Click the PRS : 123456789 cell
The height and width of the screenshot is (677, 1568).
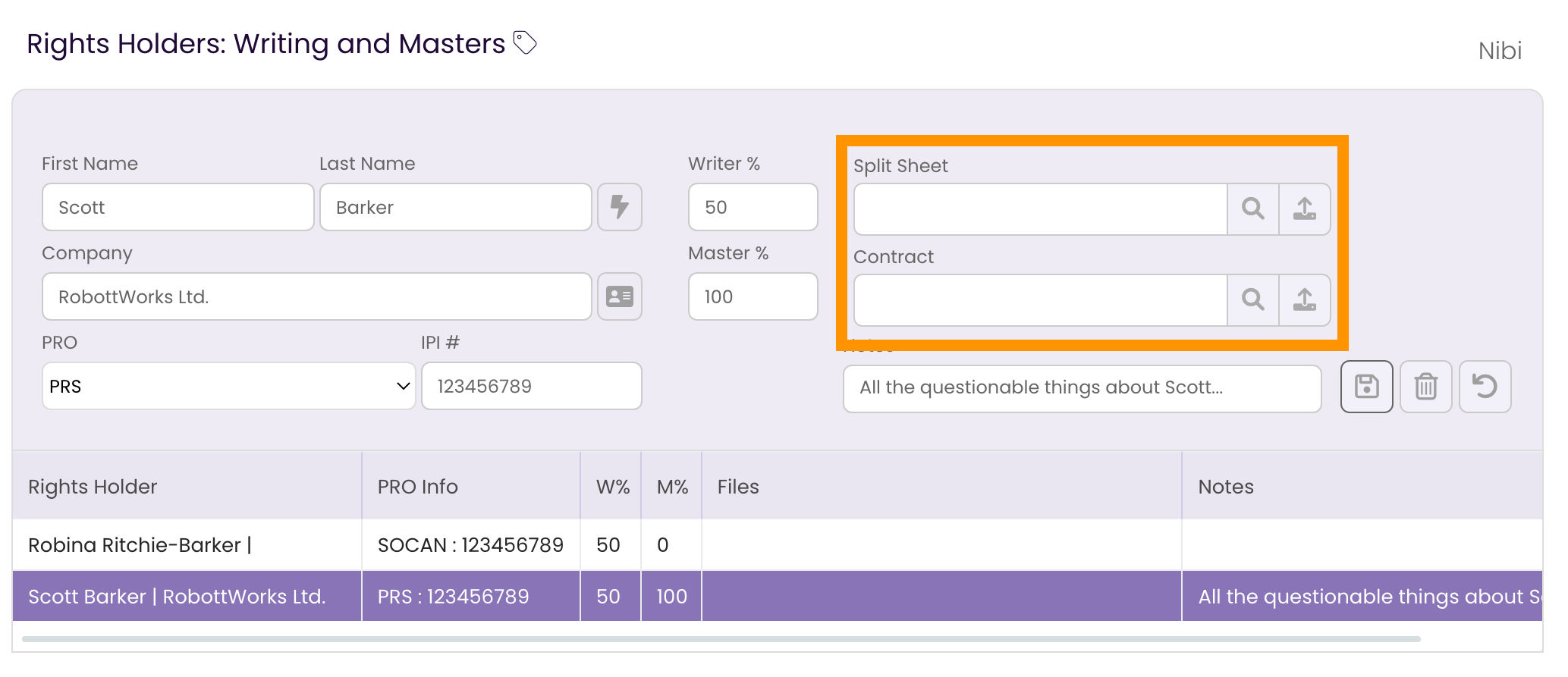471,596
